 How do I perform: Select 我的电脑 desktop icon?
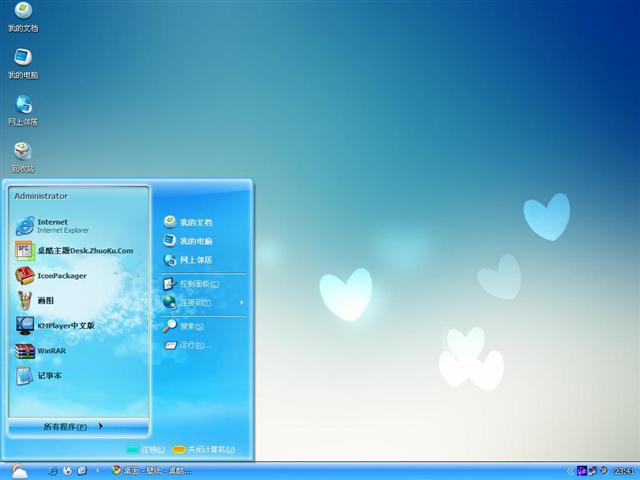point(23,64)
